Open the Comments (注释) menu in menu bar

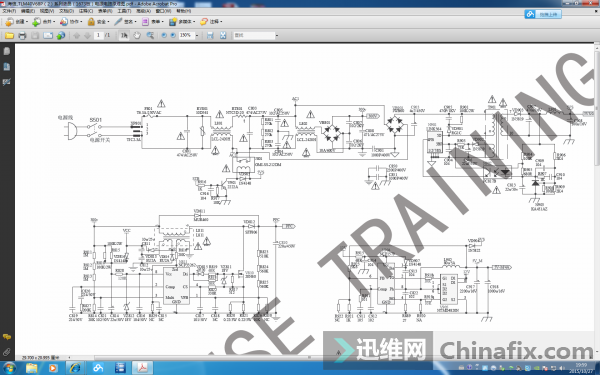(x=86, y=11)
